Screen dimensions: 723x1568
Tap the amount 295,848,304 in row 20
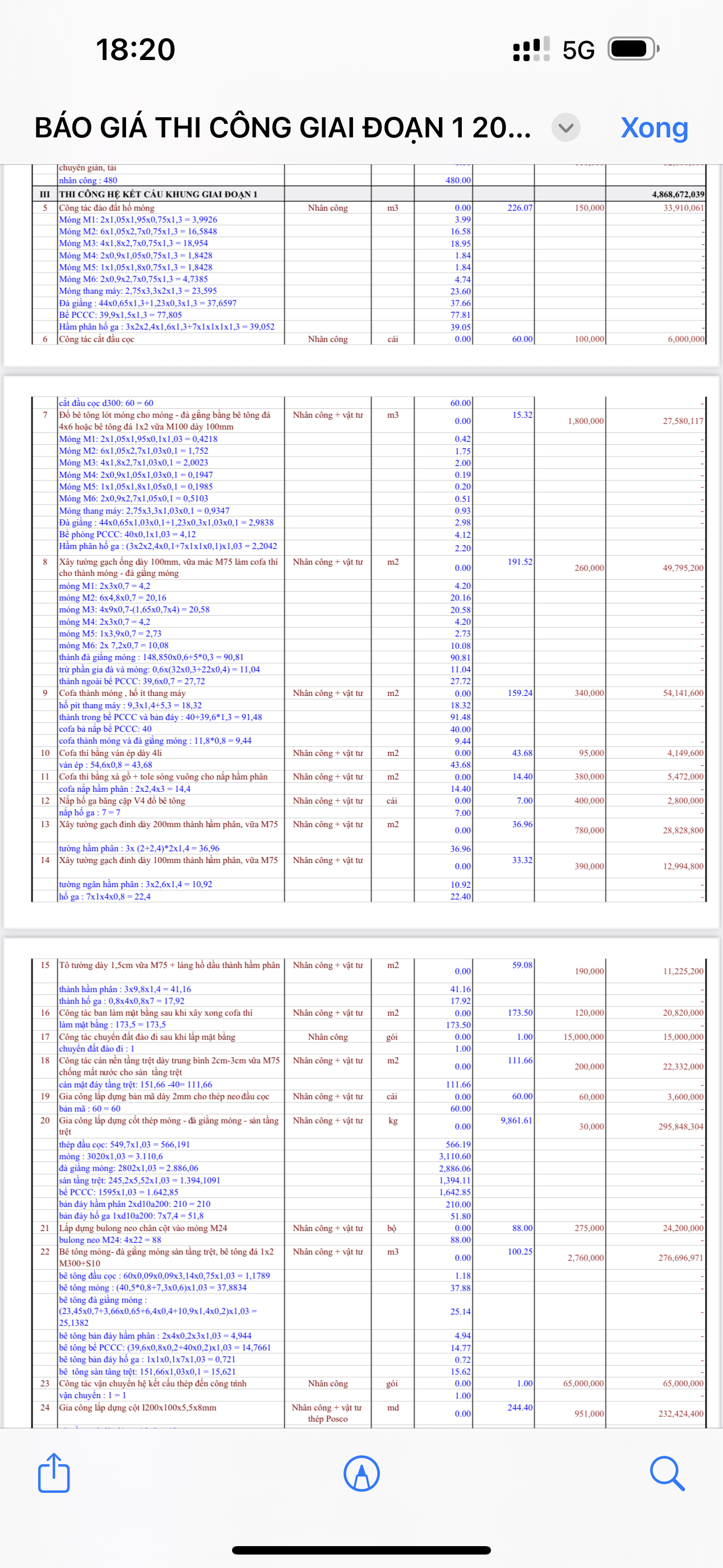point(680,1127)
